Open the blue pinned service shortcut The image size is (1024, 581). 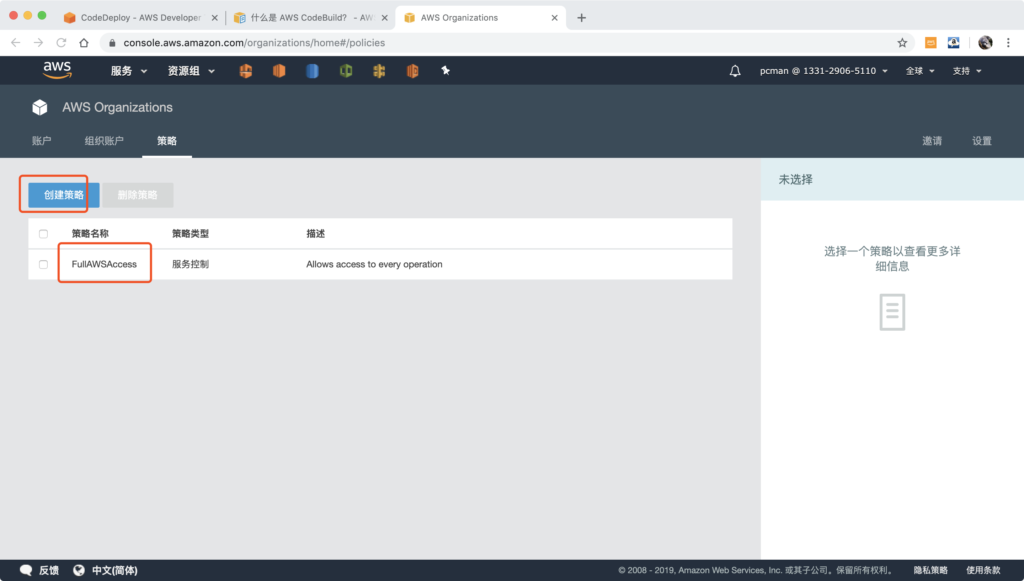point(312,71)
